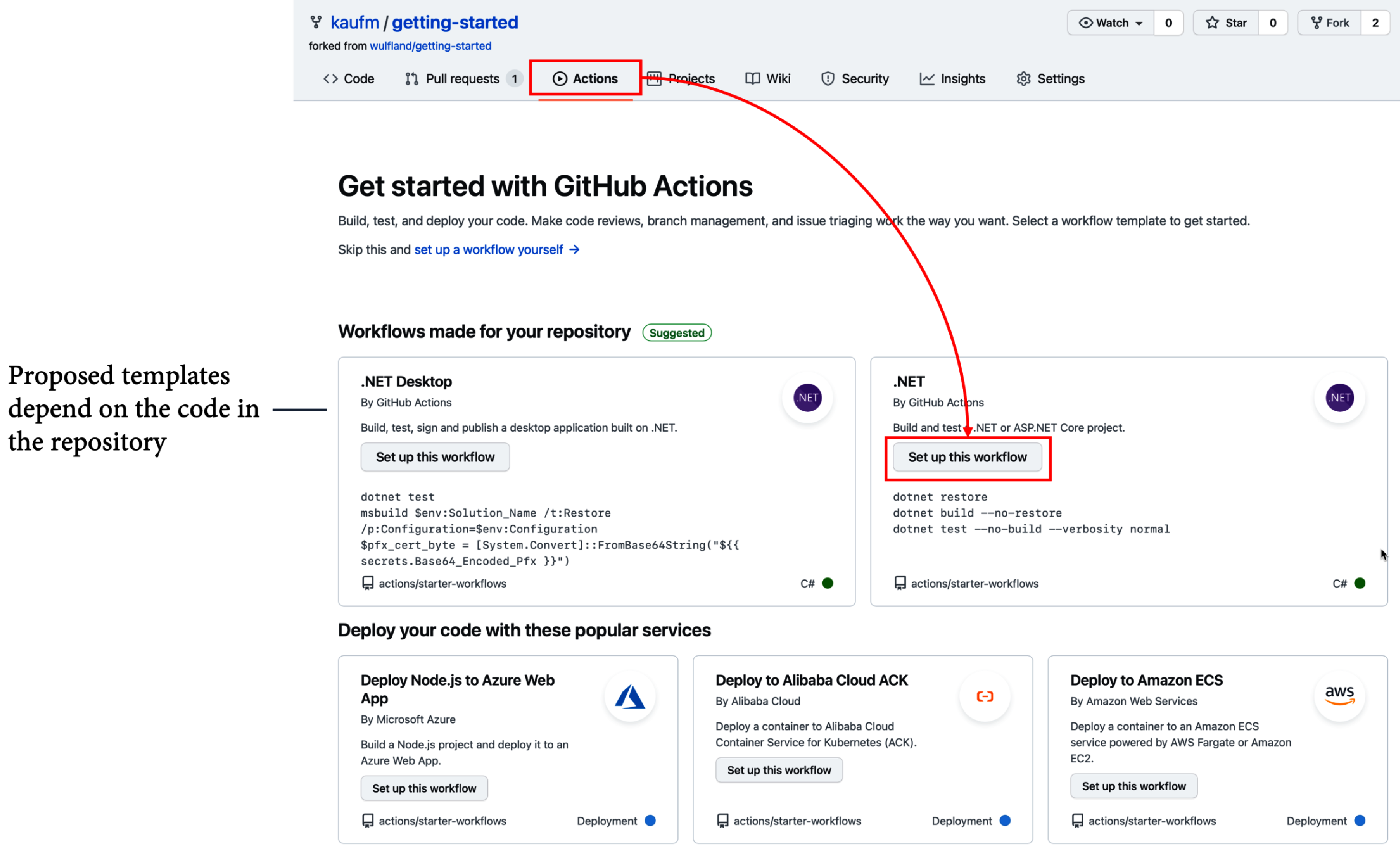Set up Deploy to Alibaba Cloud ACK workflow
Screen dimensions: 1400x851
point(779,770)
